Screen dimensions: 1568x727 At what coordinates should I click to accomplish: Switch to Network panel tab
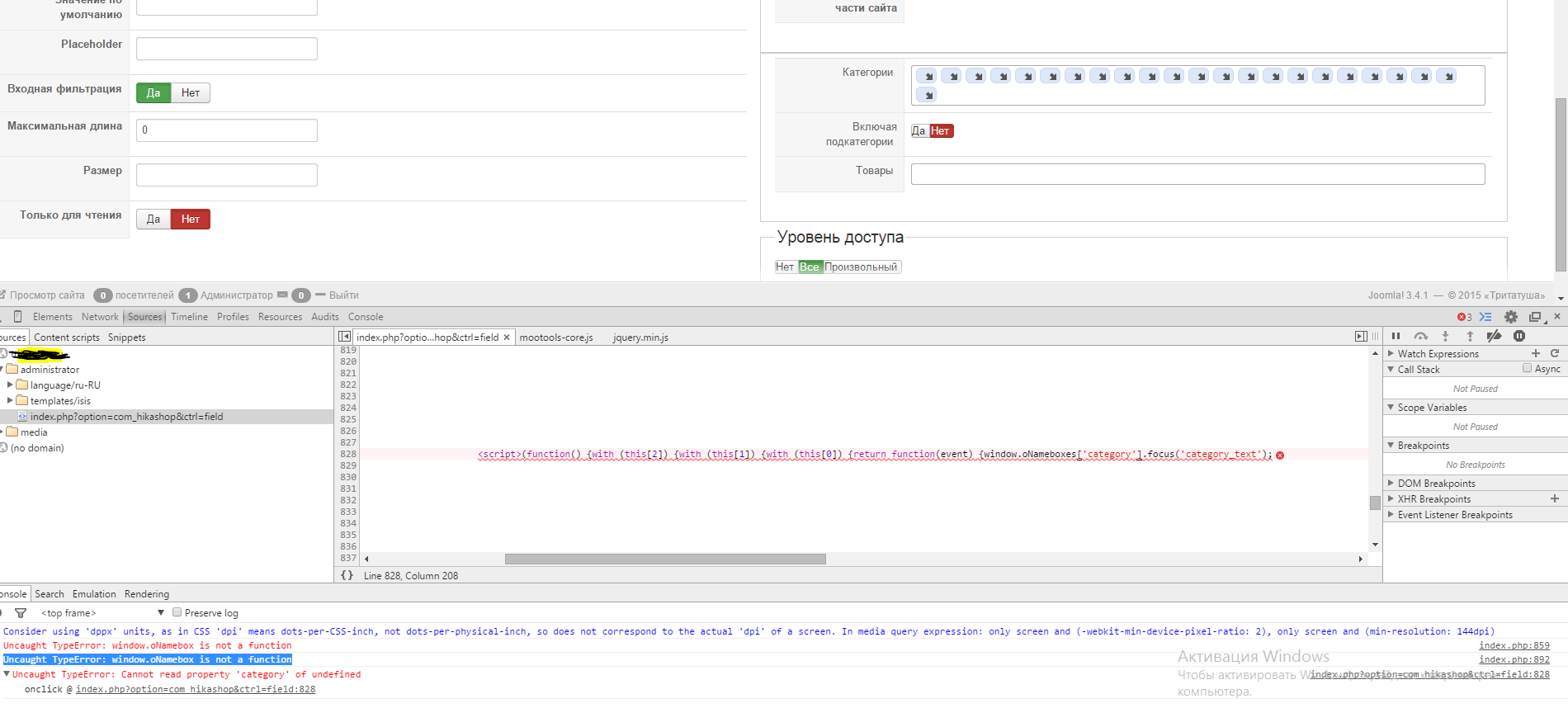pyautogui.click(x=100, y=317)
